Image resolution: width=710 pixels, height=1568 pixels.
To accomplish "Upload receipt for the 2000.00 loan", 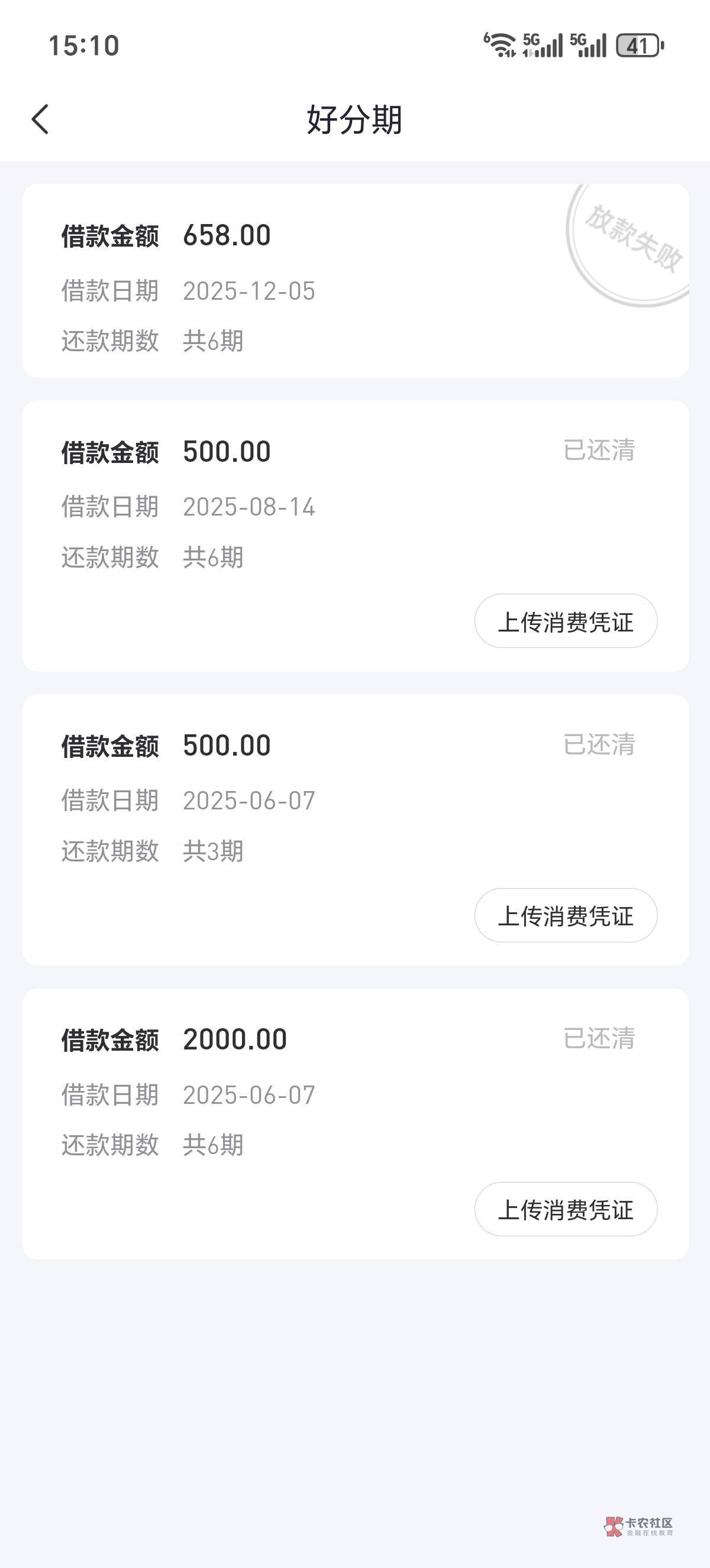I will point(565,1209).
